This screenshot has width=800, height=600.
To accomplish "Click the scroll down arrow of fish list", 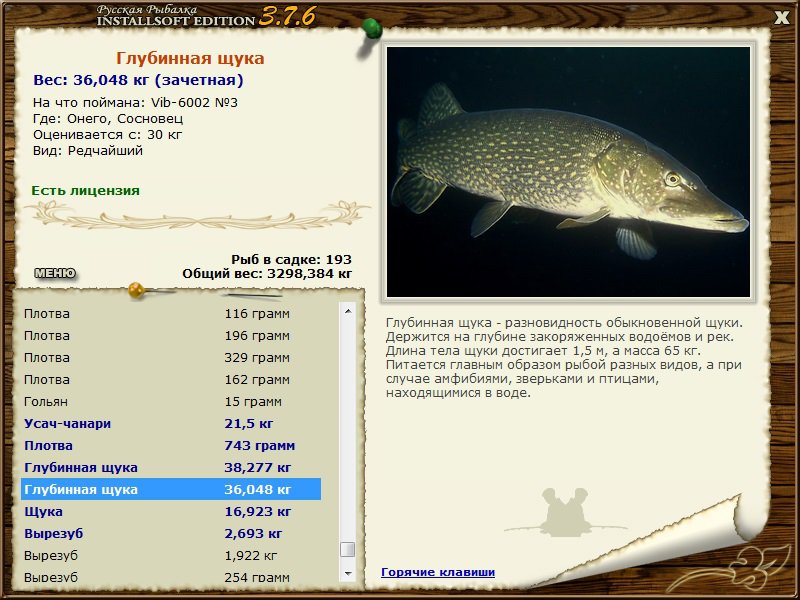I will point(348,573).
